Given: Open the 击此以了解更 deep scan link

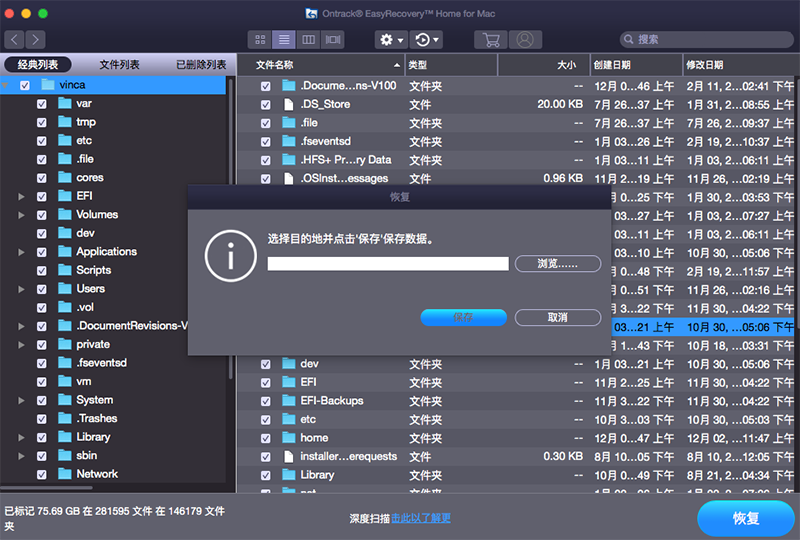Looking at the screenshot, I should pyautogui.click(x=421, y=518).
